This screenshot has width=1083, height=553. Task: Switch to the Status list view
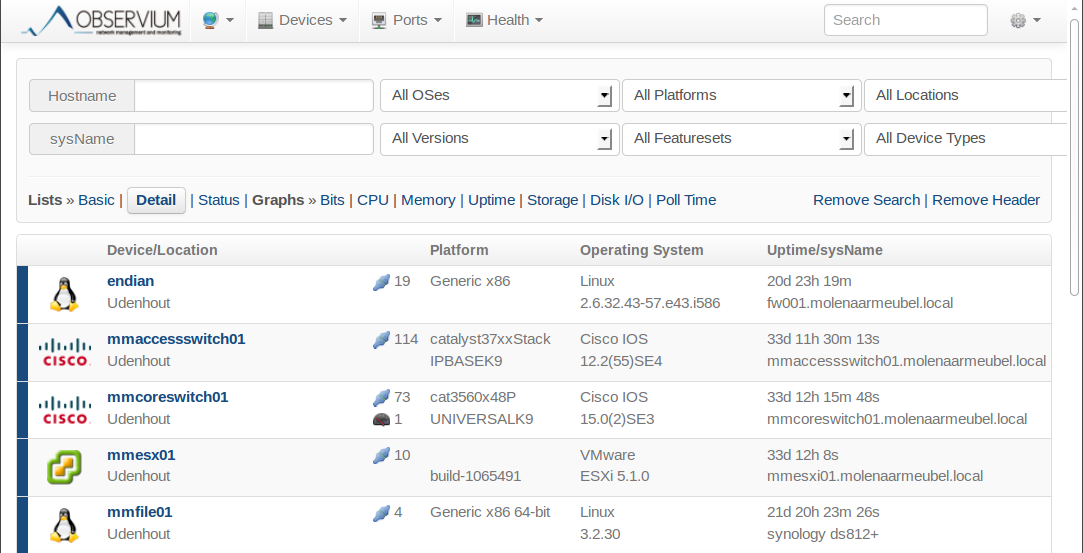[x=218, y=200]
